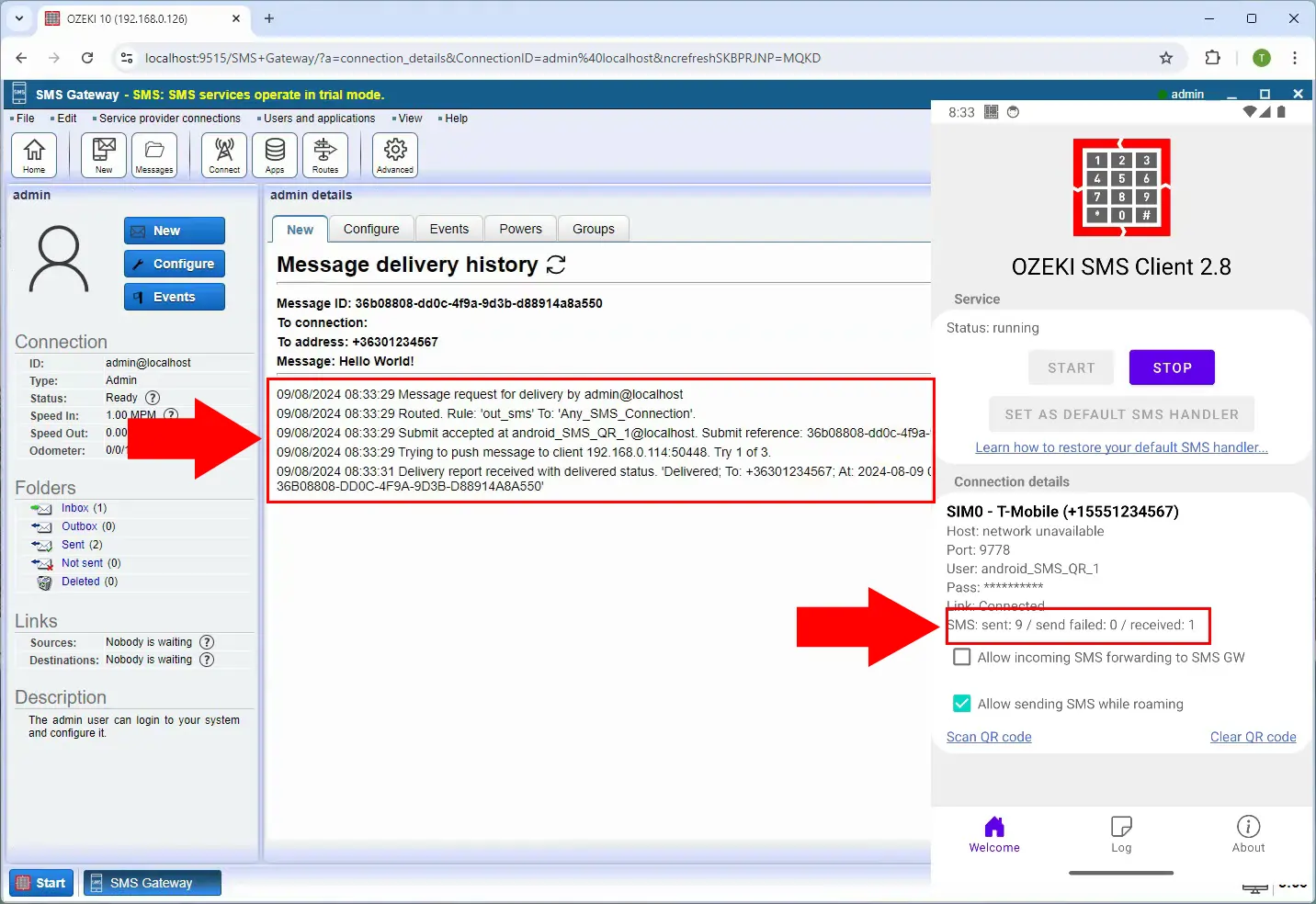Viewport: 1316px width, 904px height.
Task: Open the browser extensions puzzle icon
Action: [x=1212, y=58]
